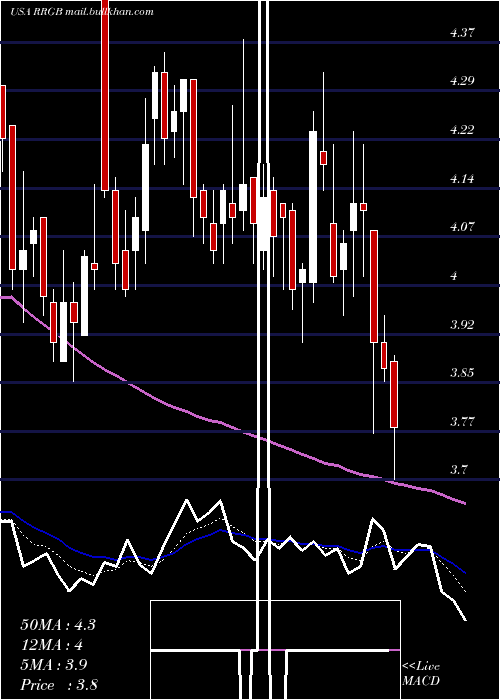
Task: Click the 4.22 price level label
Action: point(462,130)
